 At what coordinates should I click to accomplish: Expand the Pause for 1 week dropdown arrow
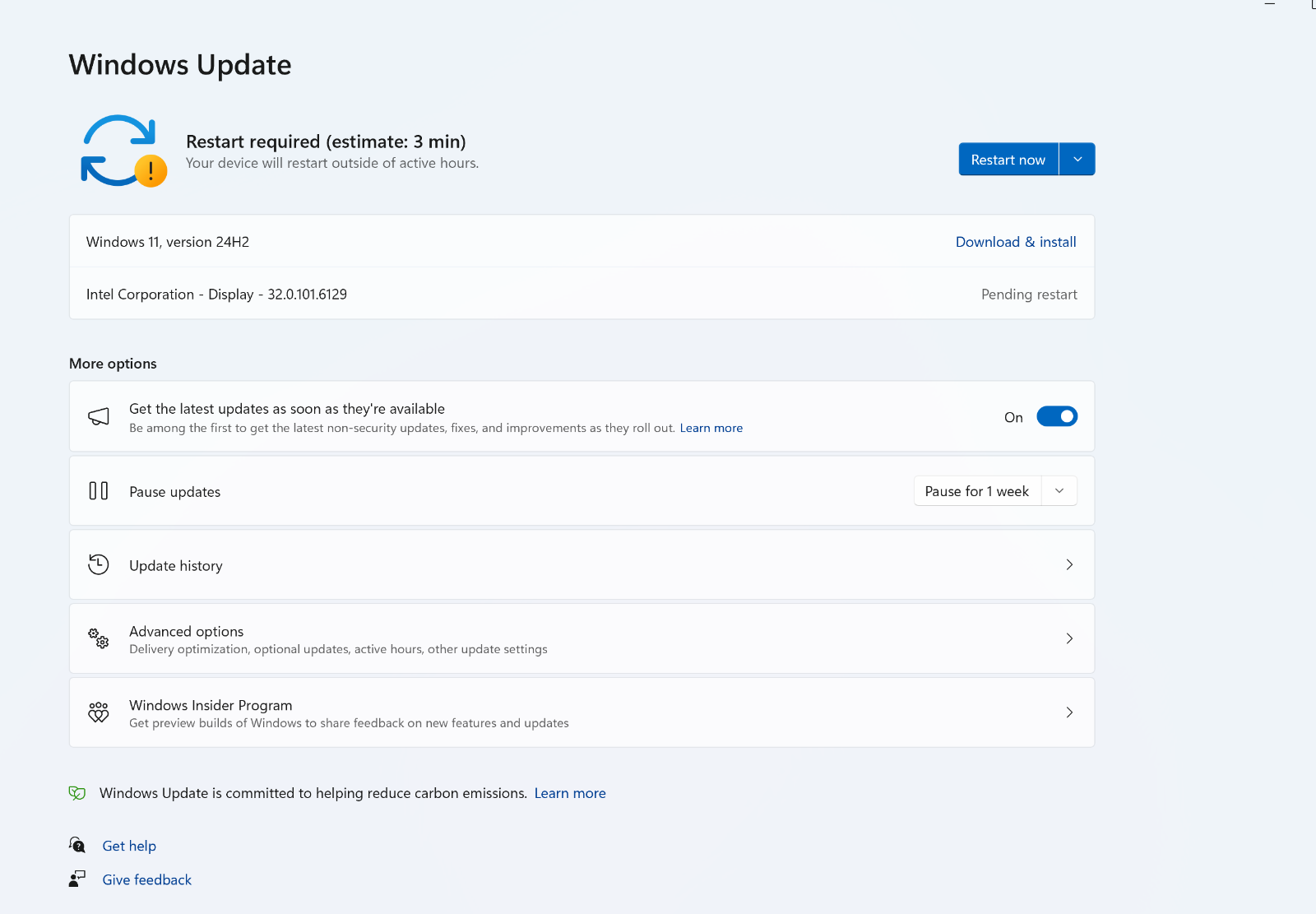tap(1059, 491)
